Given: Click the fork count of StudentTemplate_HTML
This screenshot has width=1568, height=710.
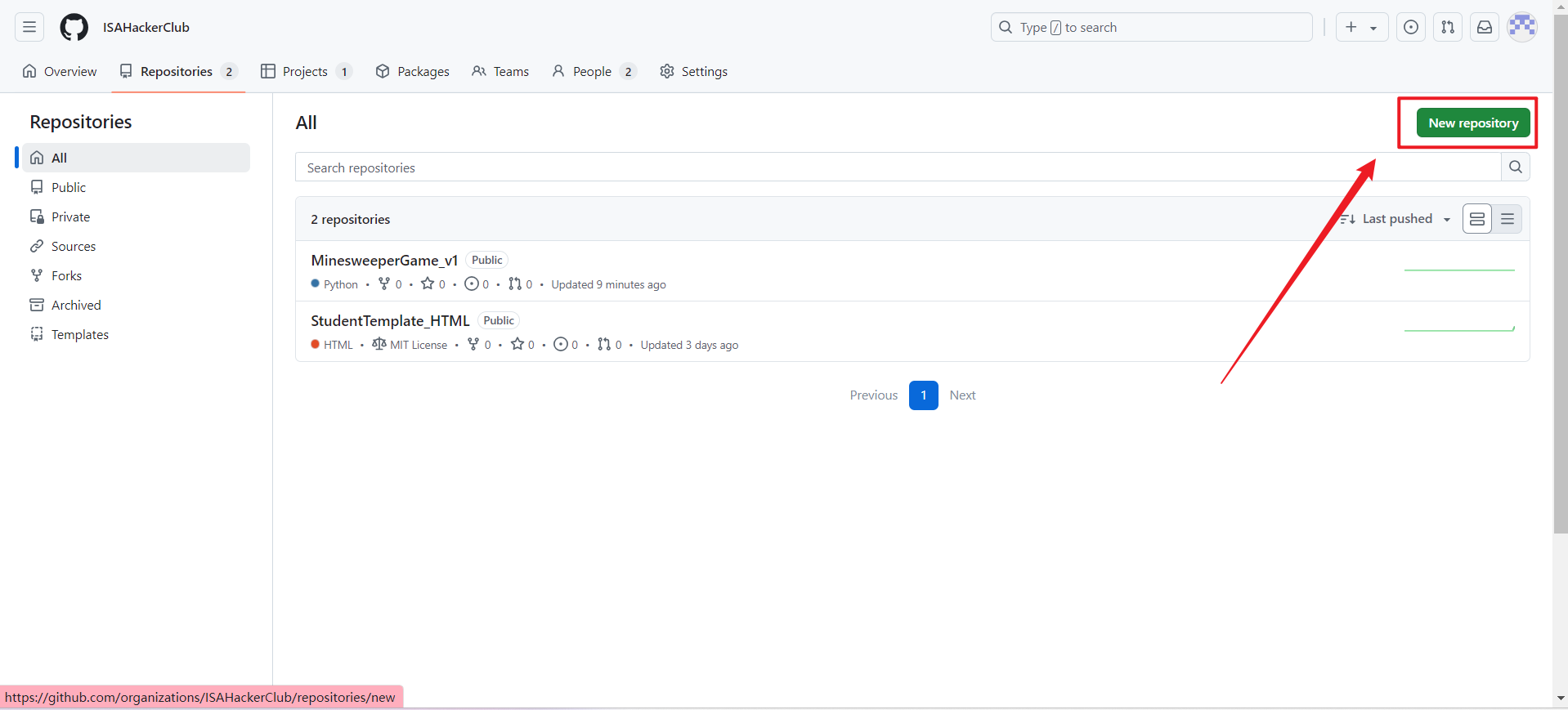Looking at the screenshot, I should (x=479, y=345).
